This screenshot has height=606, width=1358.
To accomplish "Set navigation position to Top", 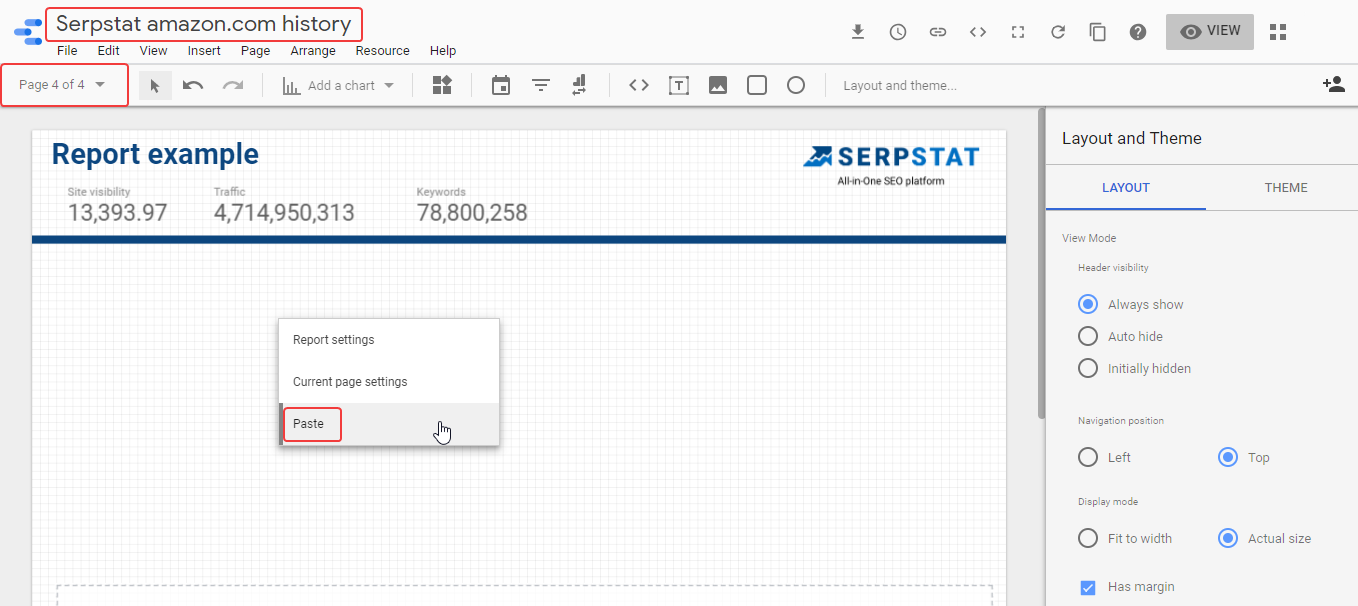I will coord(1228,457).
